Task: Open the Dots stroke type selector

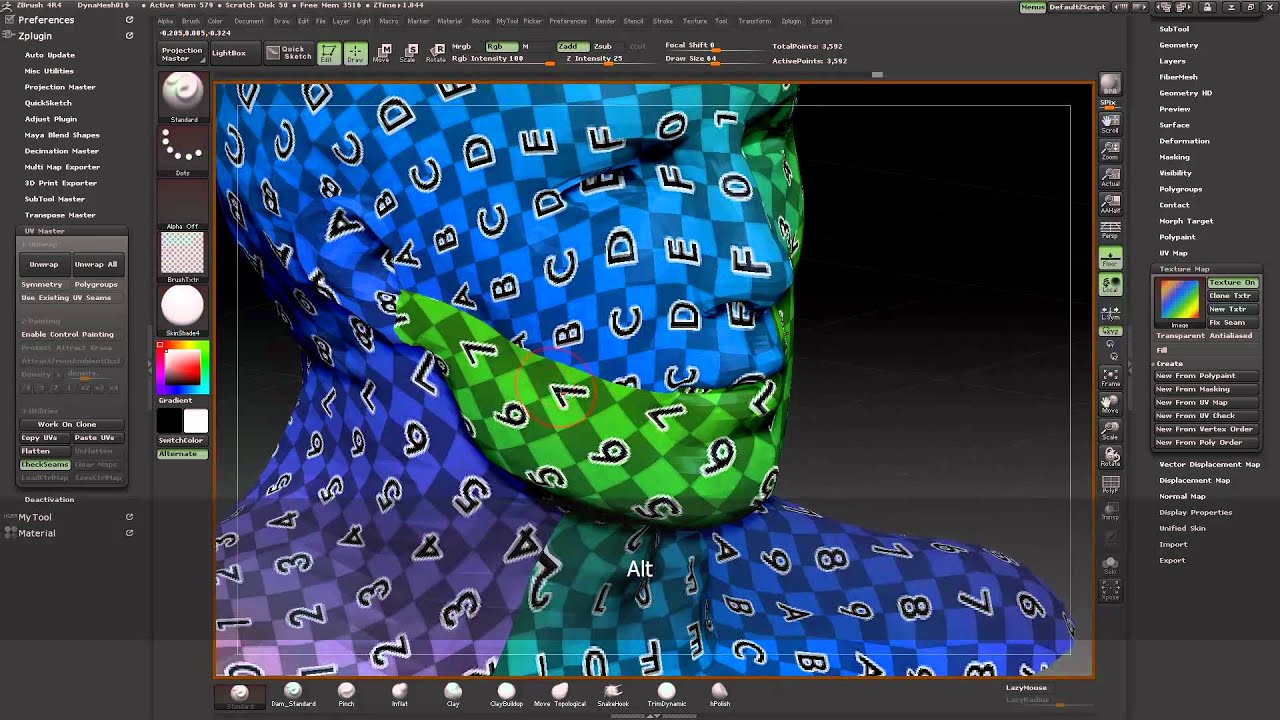Action: 182,152
